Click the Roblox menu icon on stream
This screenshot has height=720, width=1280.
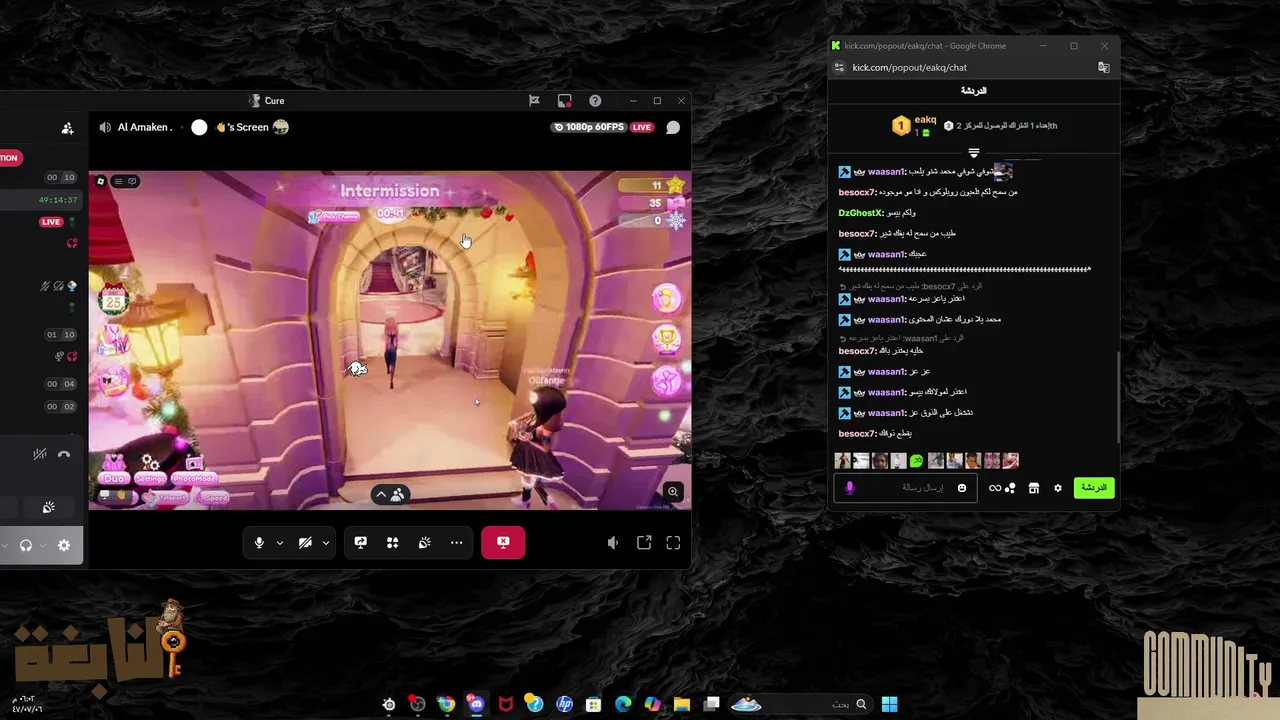pyautogui.click(x=100, y=181)
